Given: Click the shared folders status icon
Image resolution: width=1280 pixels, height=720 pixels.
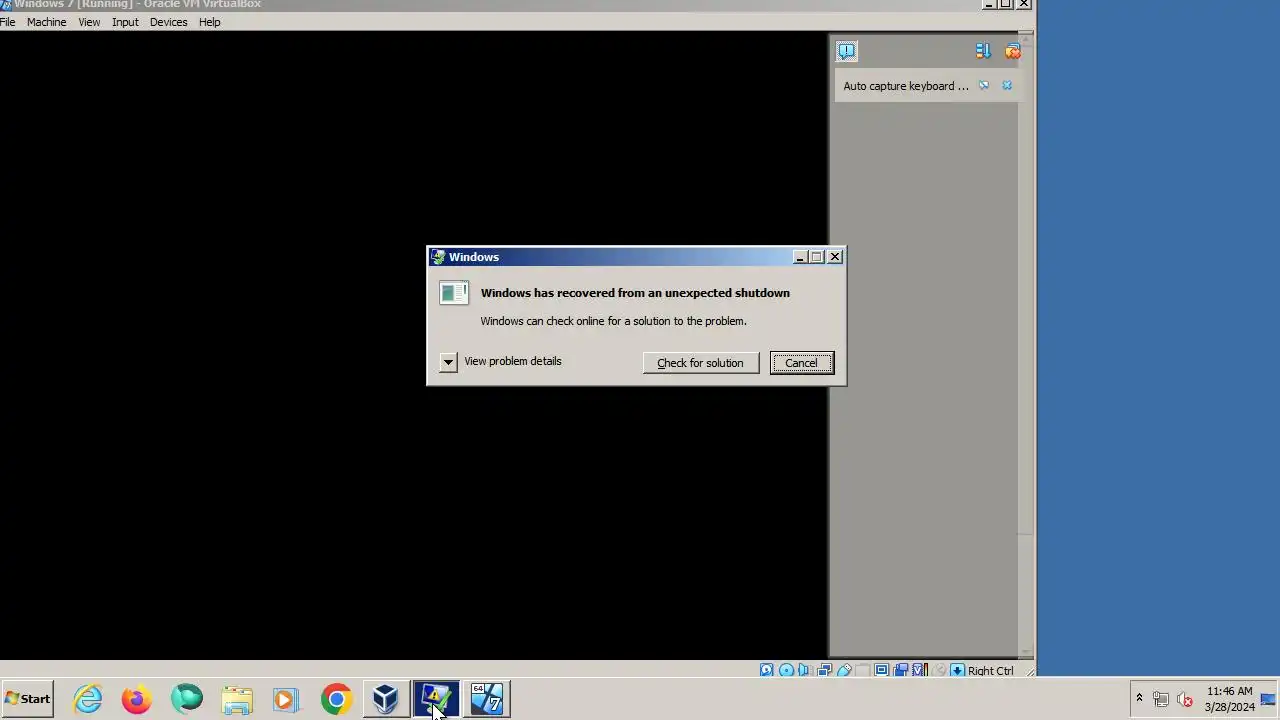Looking at the screenshot, I should pyautogui.click(x=863, y=671).
